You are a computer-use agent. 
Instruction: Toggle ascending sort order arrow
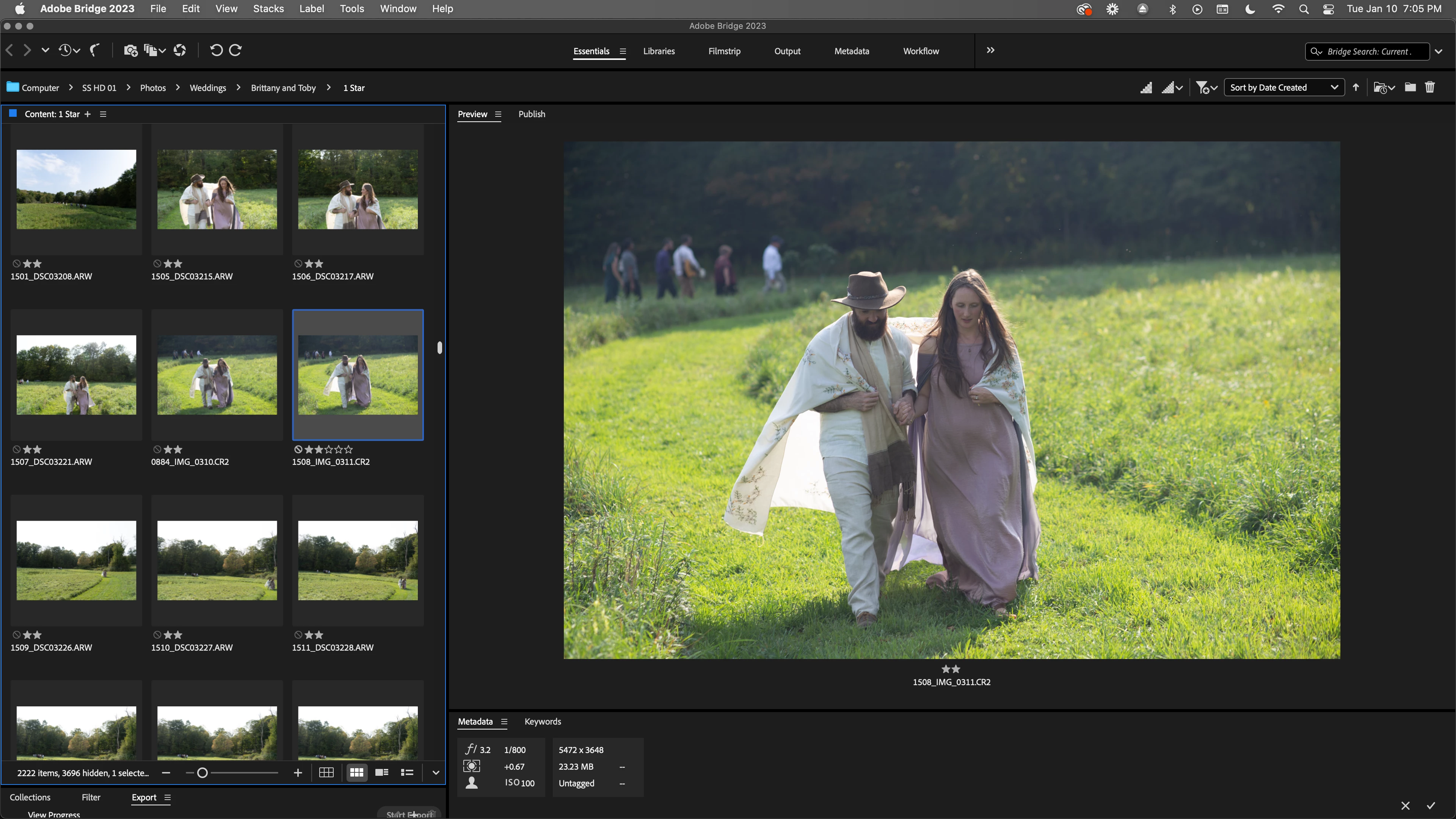click(x=1356, y=87)
